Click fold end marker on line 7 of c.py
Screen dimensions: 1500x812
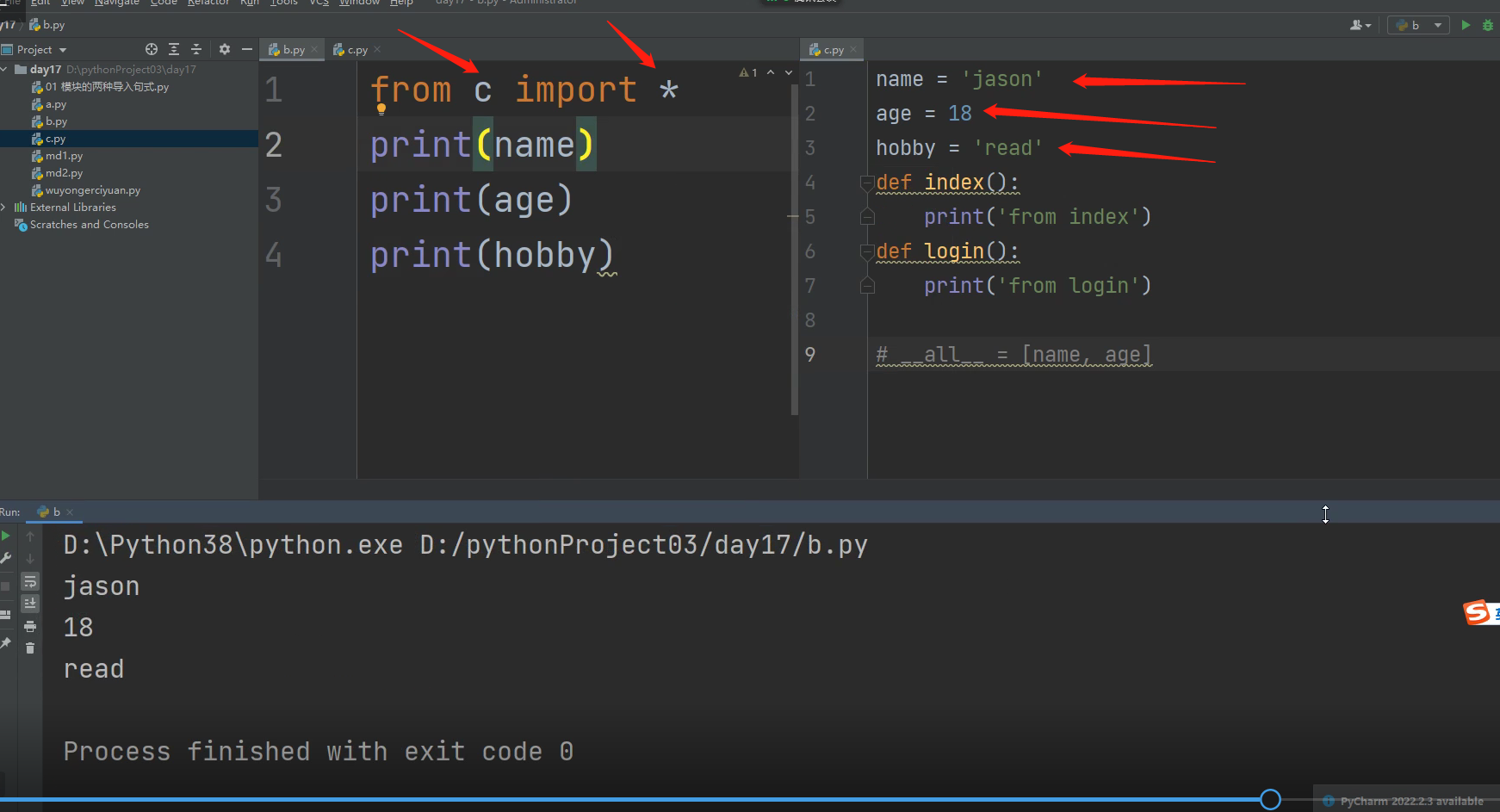(x=867, y=285)
